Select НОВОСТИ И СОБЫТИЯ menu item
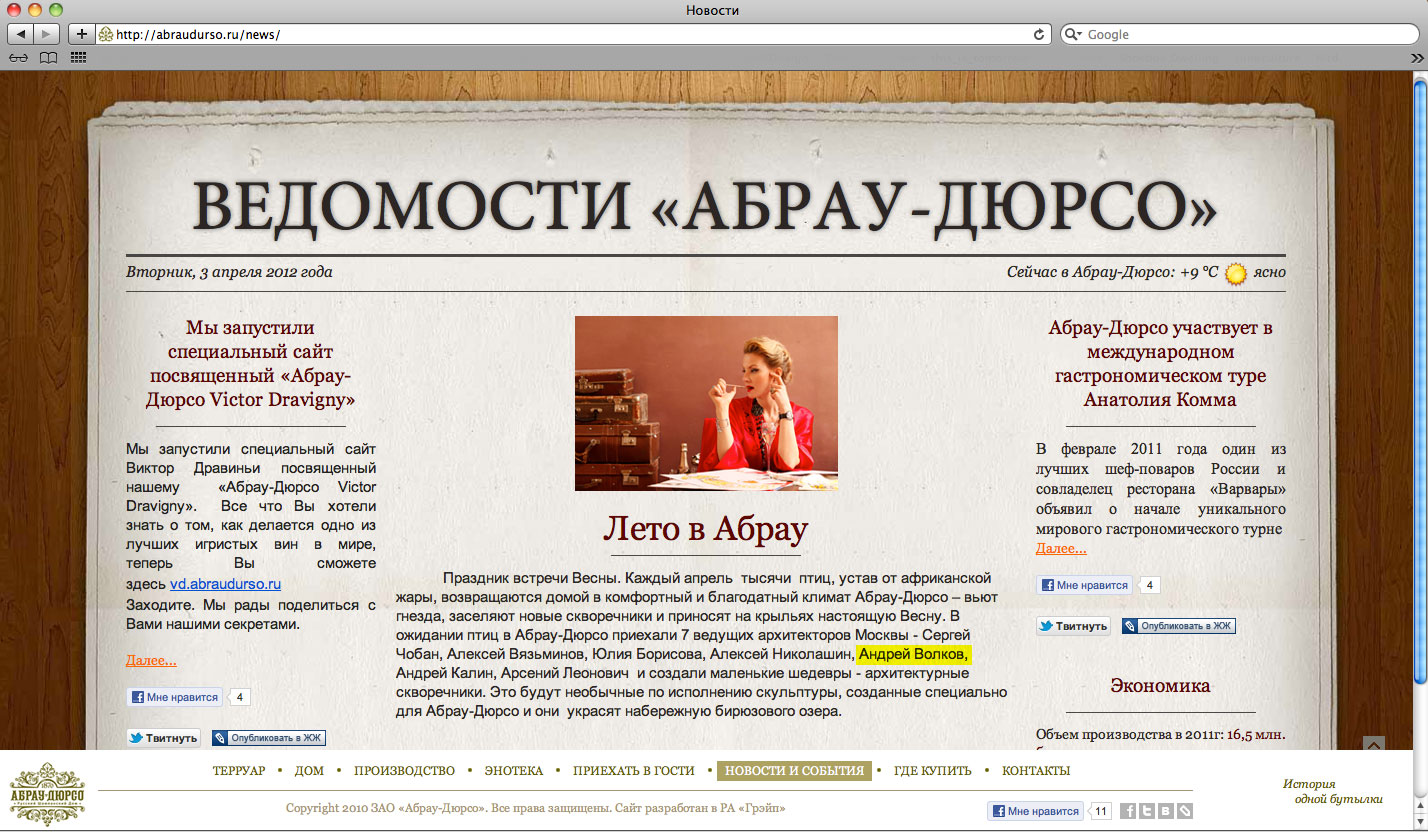Screen dimensions: 1428x832 (794, 771)
